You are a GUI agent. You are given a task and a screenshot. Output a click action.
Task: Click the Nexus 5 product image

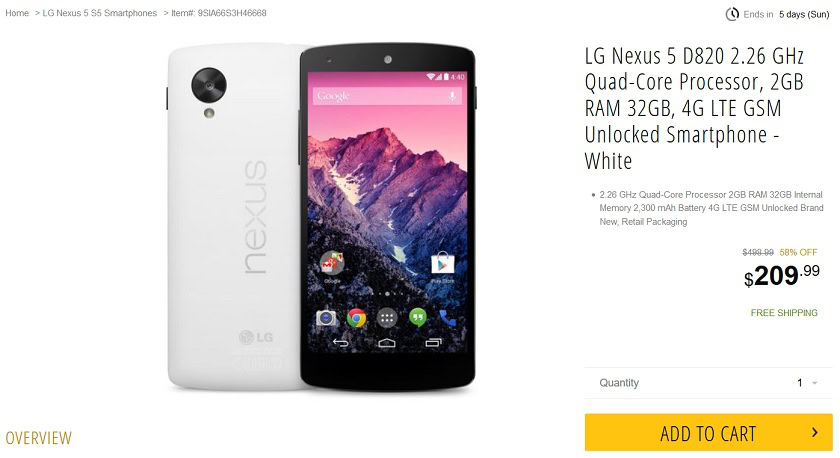click(x=321, y=217)
